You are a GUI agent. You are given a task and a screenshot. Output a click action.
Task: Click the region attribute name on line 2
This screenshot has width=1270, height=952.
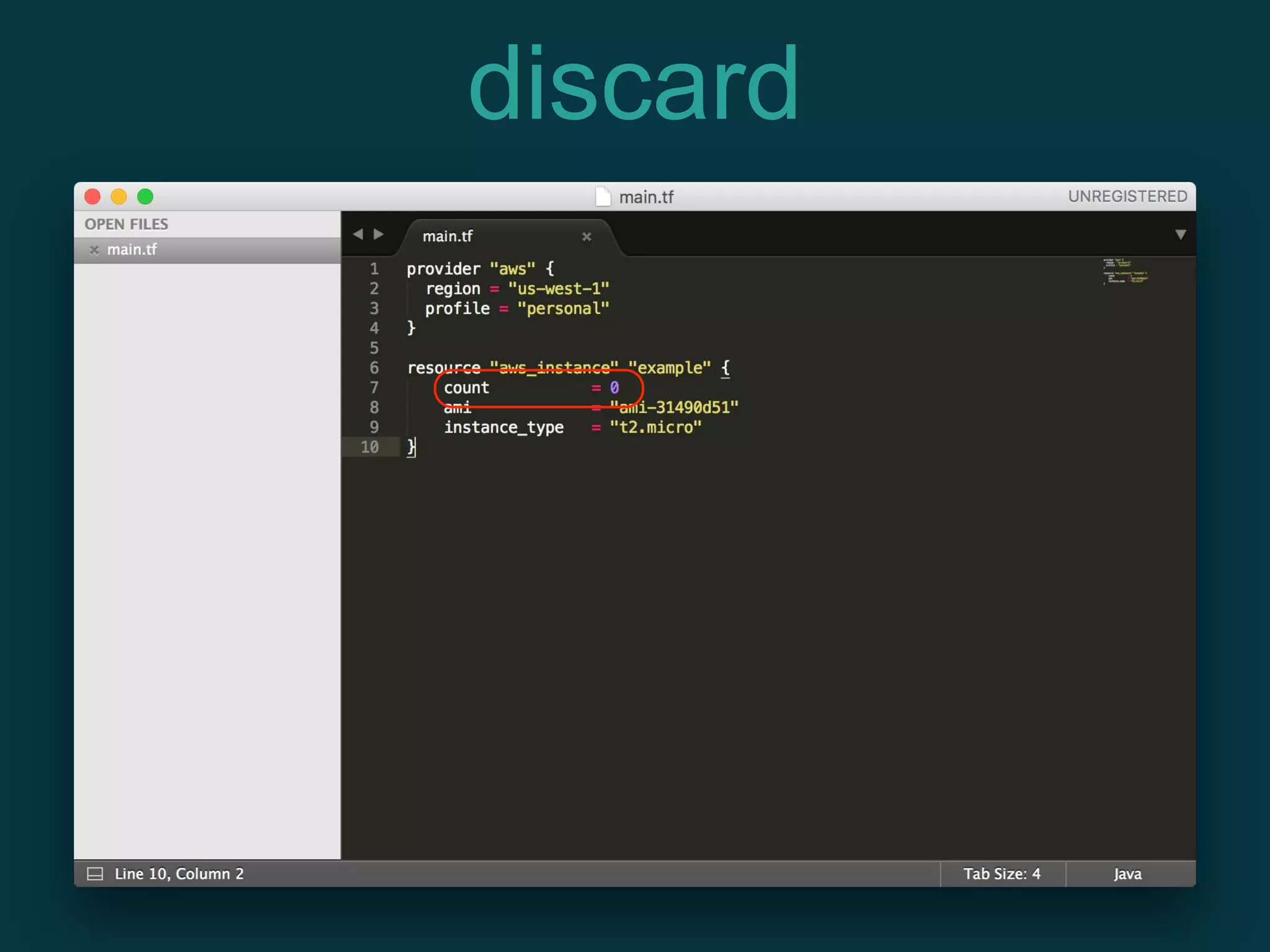coord(453,289)
